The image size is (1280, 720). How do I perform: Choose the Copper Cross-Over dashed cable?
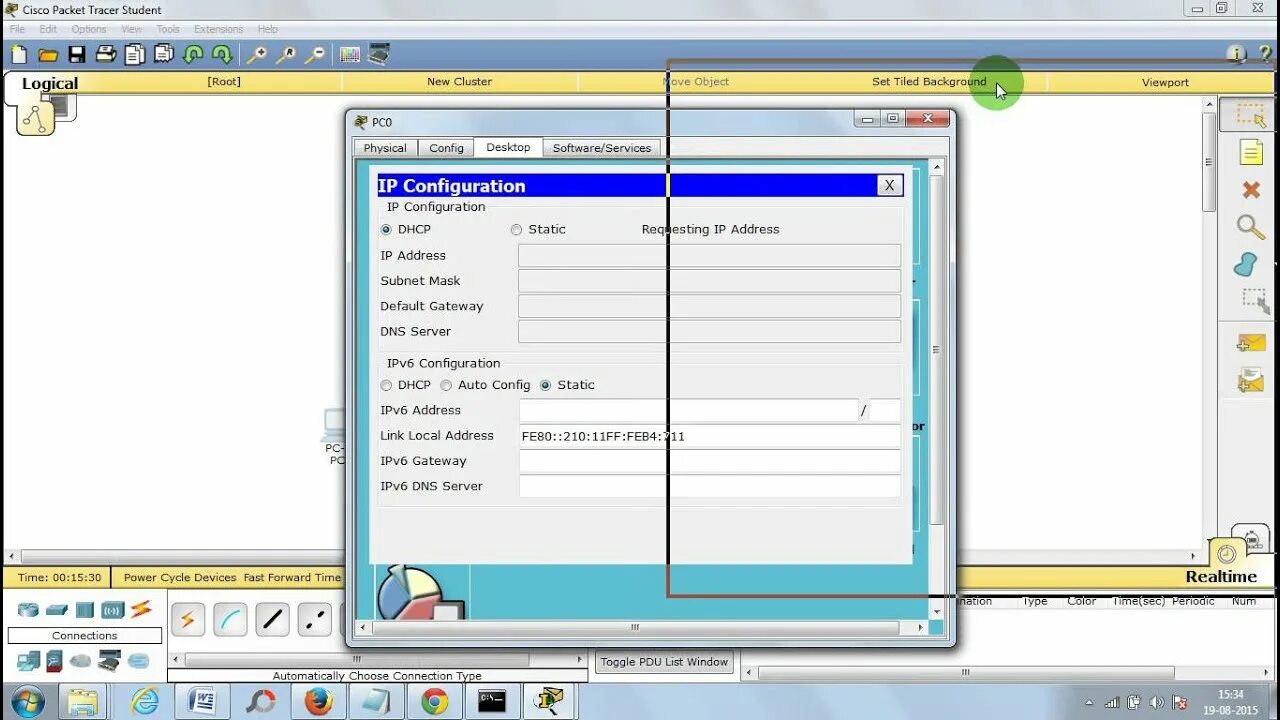coord(314,620)
